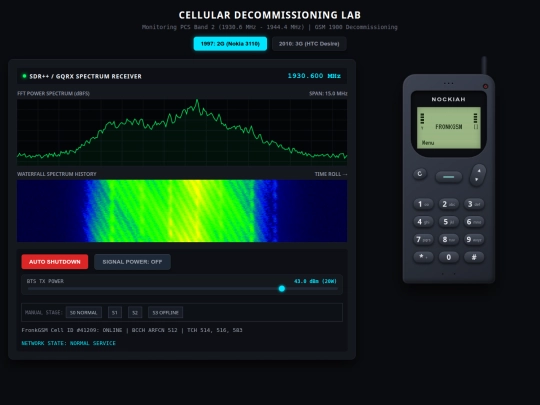Click the phone's center menu soft key
This screenshot has height=405, width=540.
(x=448, y=177)
